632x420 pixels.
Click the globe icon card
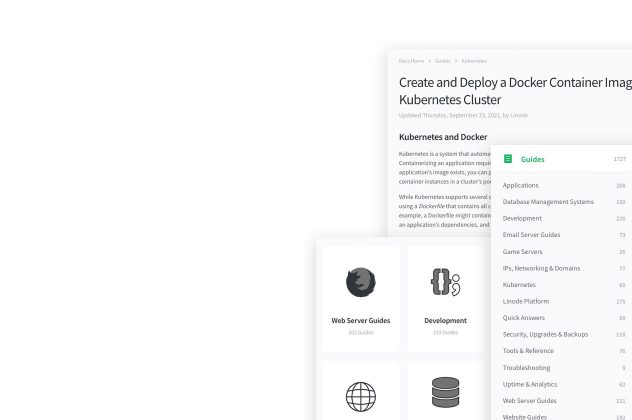click(361, 396)
